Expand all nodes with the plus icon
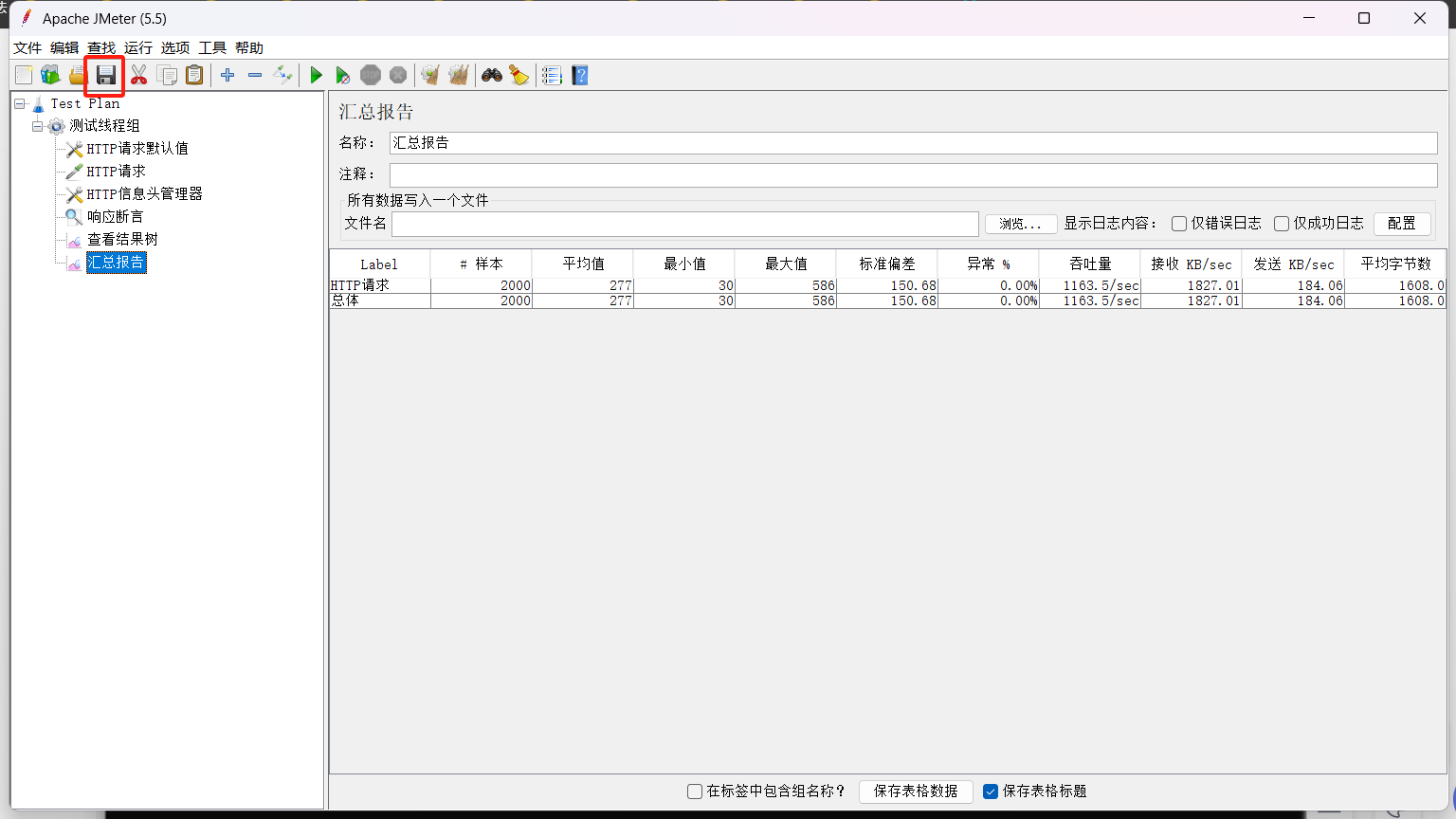 (x=227, y=75)
